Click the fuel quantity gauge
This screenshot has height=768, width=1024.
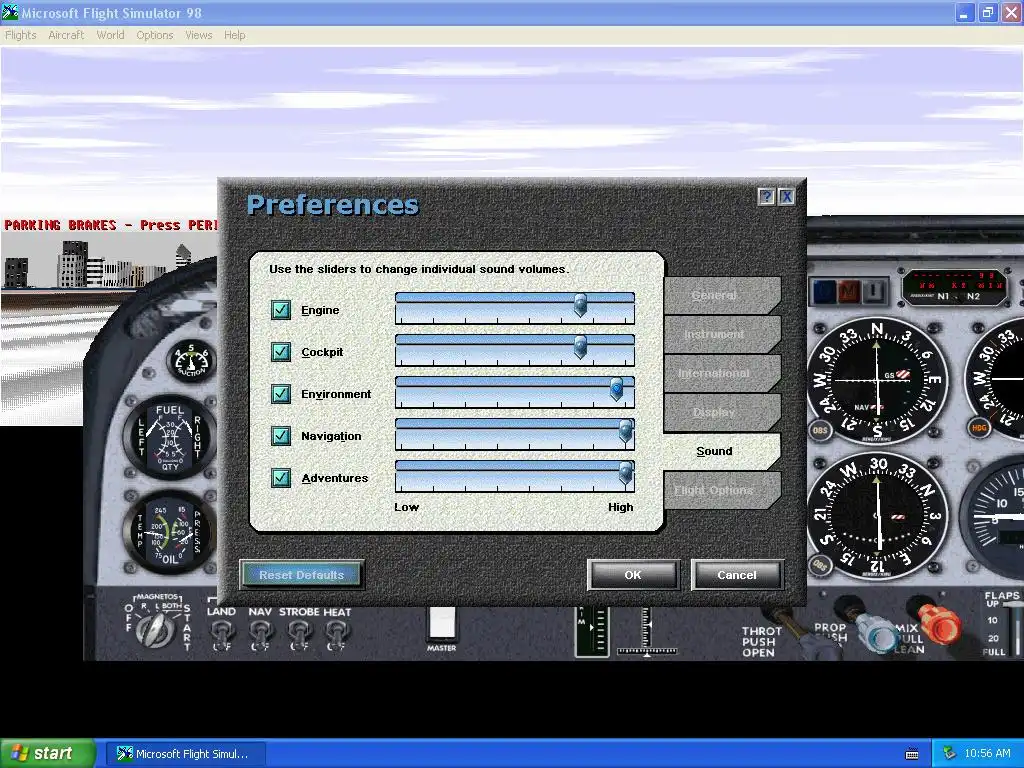click(x=169, y=438)
